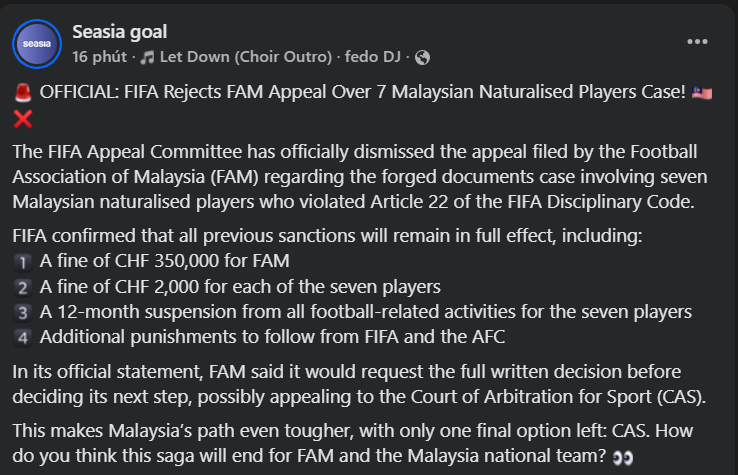Click the number 4 keycap icon
Screen dimensions: 738x475
24,337
